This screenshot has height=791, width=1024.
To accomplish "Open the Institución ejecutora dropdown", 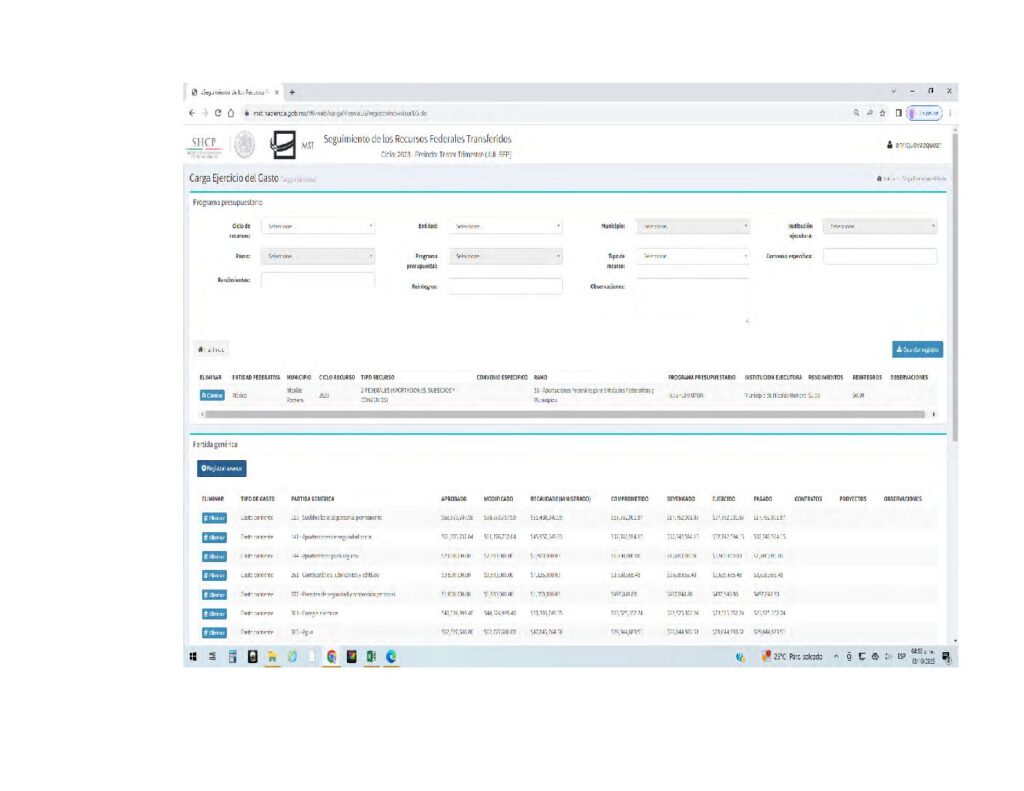I will pos(880,226).
